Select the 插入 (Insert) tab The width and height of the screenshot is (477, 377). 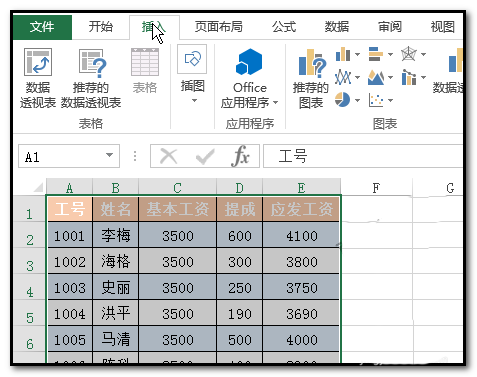coord(154,27)
